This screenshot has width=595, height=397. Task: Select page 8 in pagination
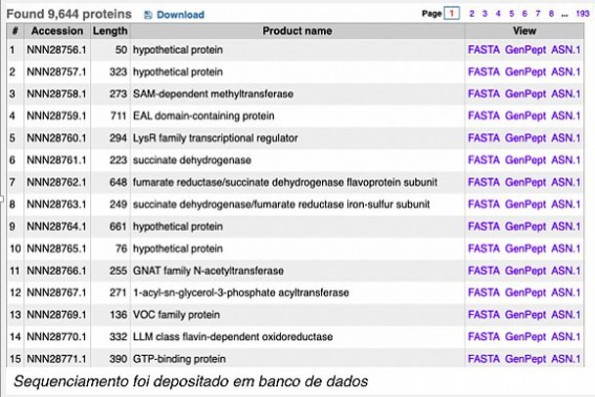551,14
